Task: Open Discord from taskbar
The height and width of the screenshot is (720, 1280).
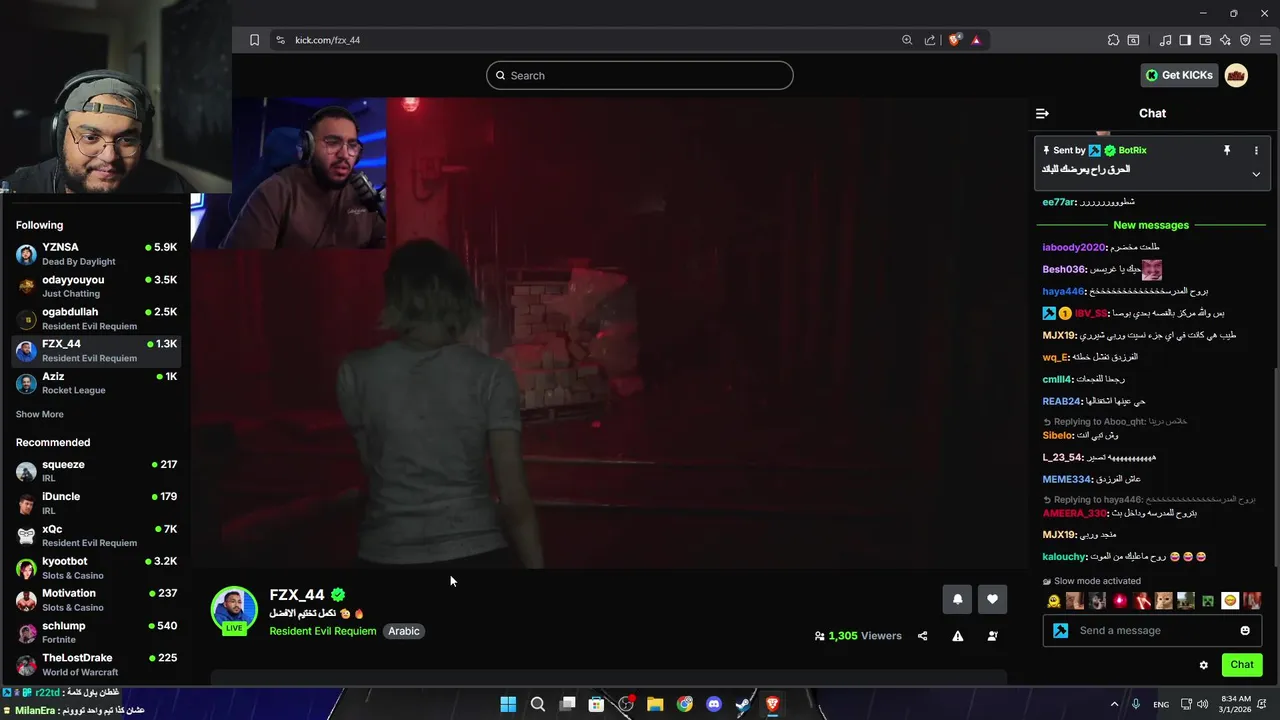Action: pyautogui.click(x=714, y=704)
